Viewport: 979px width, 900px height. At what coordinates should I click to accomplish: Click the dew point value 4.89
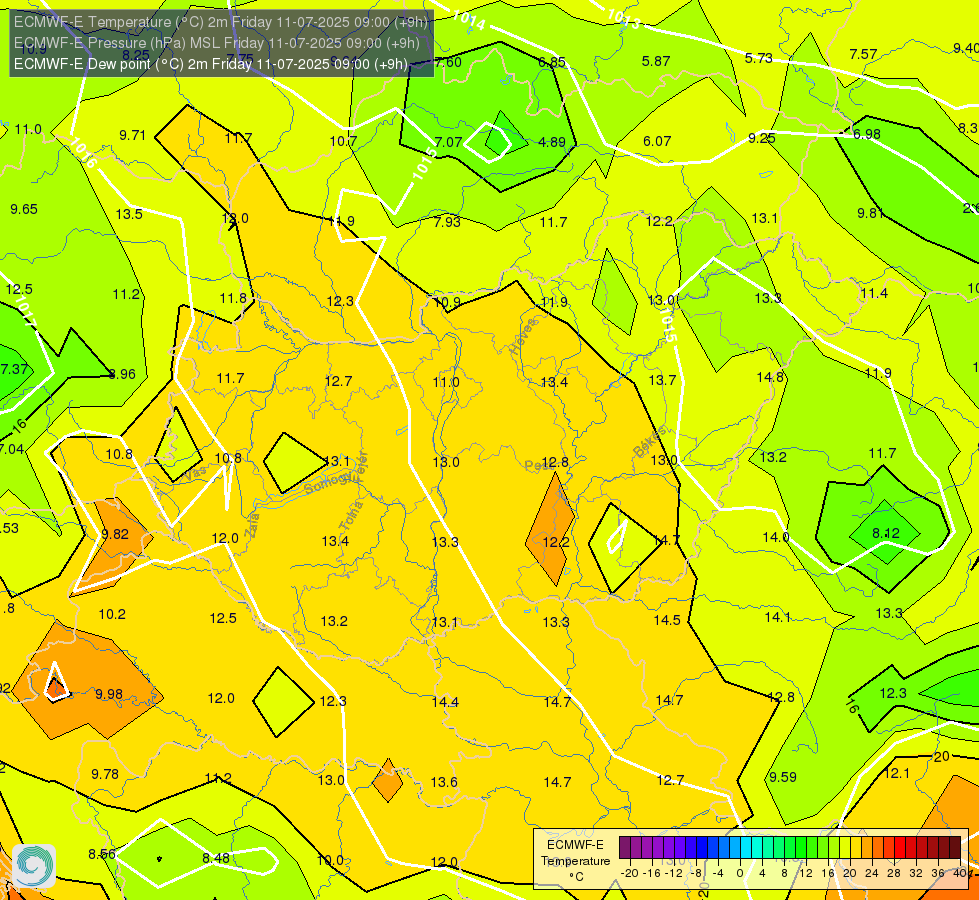552,142
